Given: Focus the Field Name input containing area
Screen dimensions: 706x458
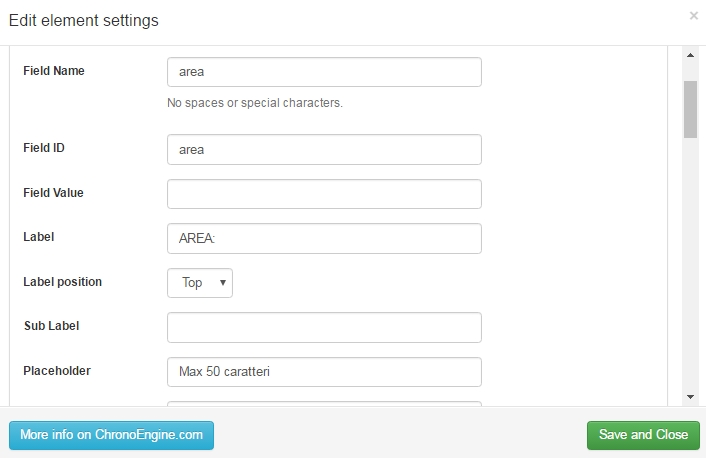Looking at the screenshot, I should coord(324,72).
